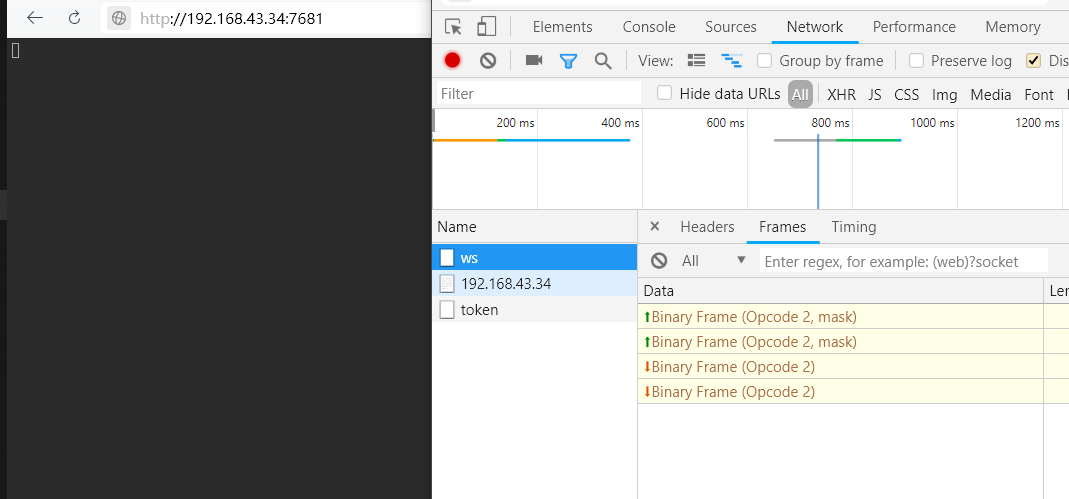Close the request details pane
Image resolution: width=1069 pixels, height=499 pixels.
[654, 227]
